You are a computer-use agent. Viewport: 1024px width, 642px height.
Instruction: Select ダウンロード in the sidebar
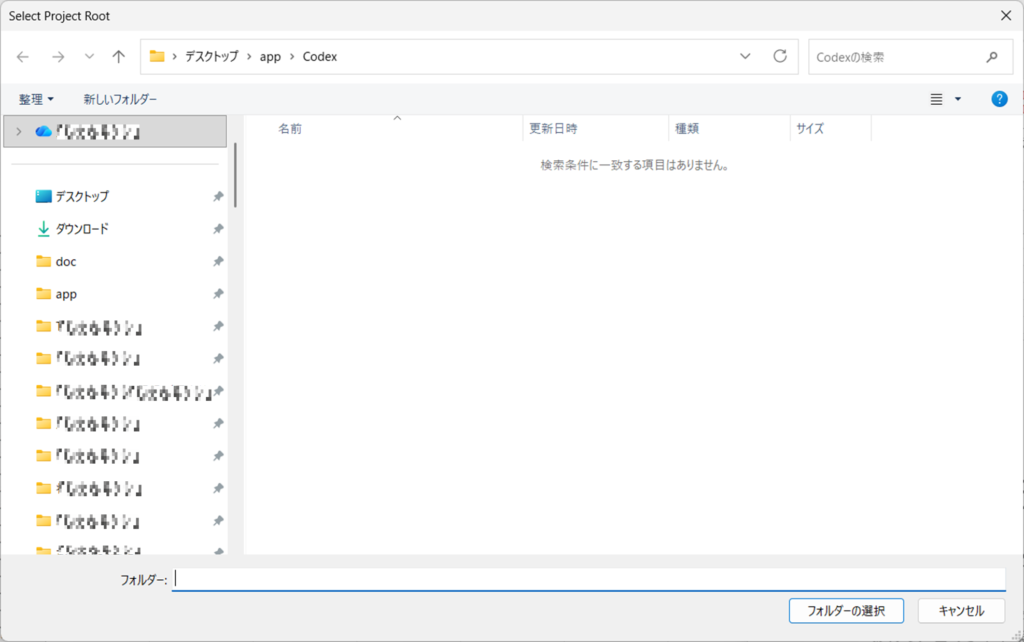coord(82,229)
